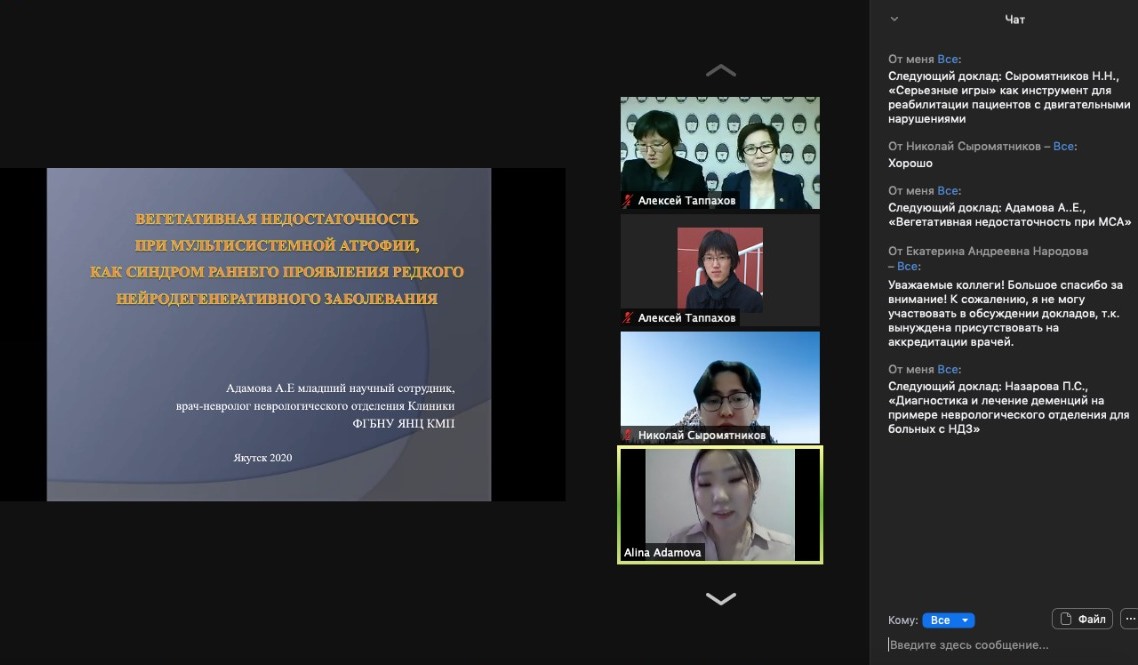Click the sender name 'От Екатерина Андреевна Народова'
This screenshot has width=1138, height=665.
coord(988,251)
